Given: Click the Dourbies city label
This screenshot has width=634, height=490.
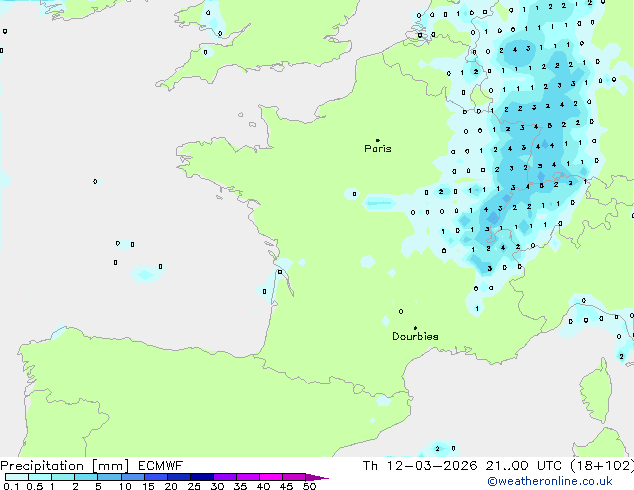Looking at the screenshot, I should (415, 336).
